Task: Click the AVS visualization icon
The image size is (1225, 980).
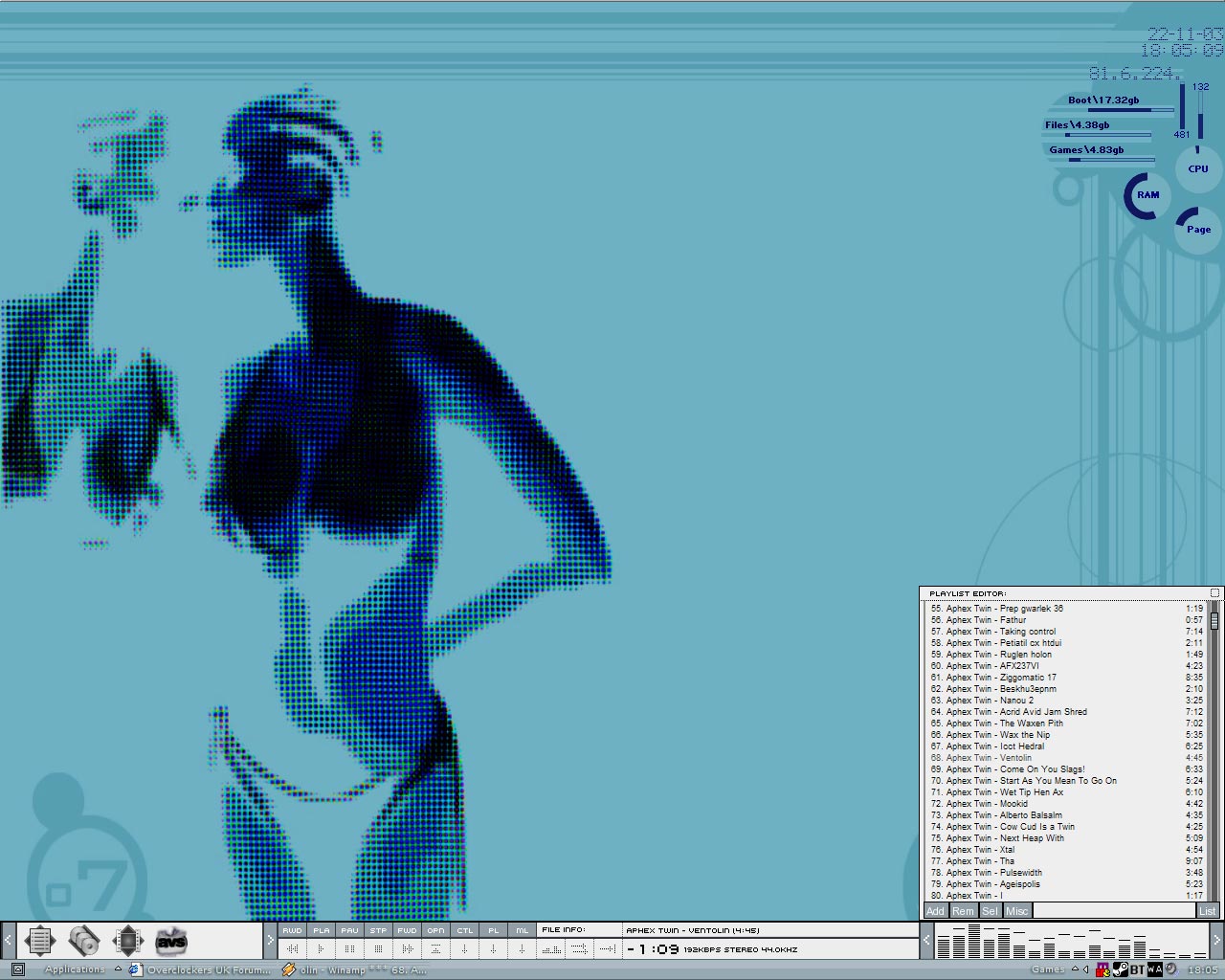Action: click(171, 942)
